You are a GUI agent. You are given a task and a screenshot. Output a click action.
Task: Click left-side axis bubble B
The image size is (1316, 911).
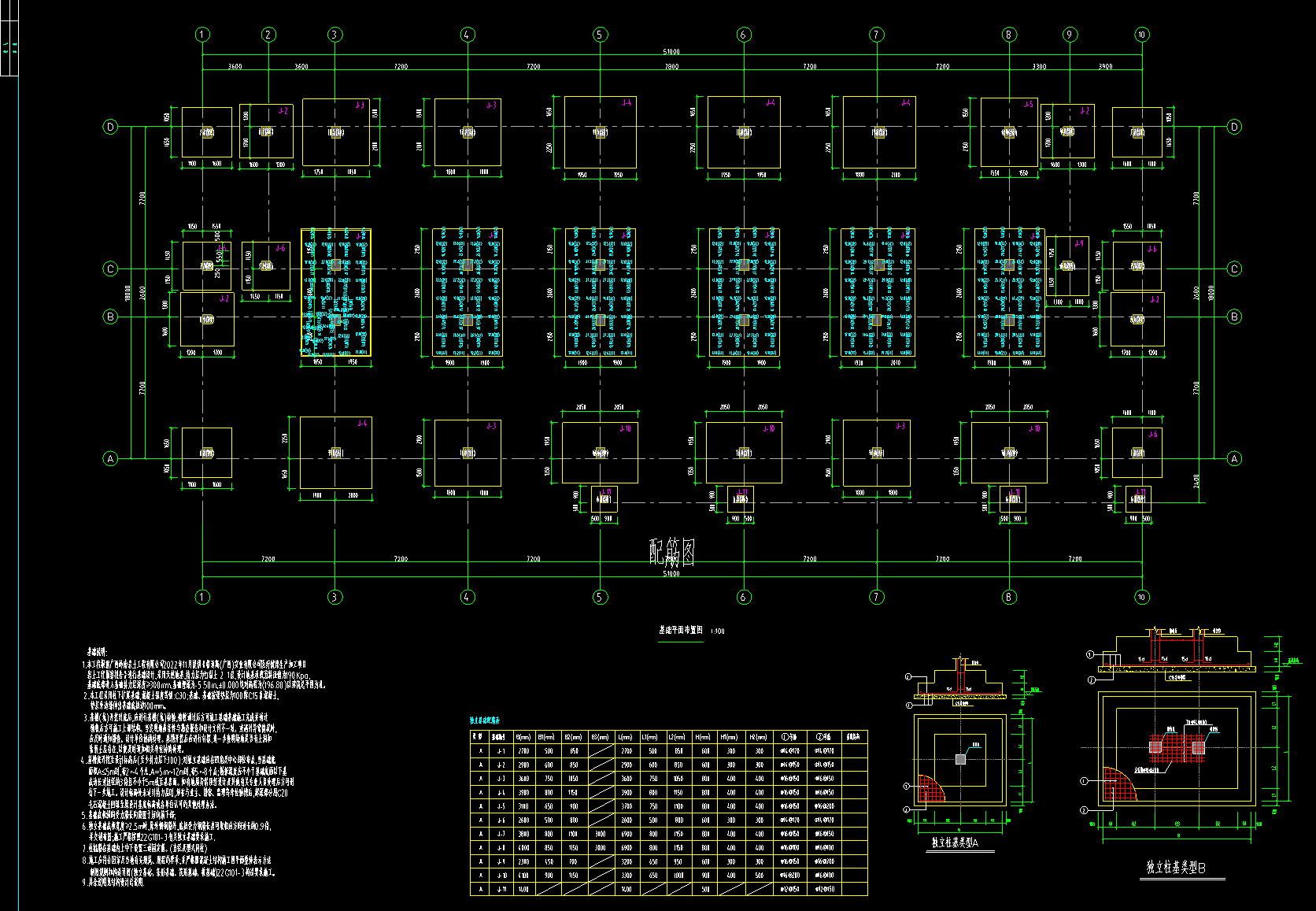click(110, 317)
